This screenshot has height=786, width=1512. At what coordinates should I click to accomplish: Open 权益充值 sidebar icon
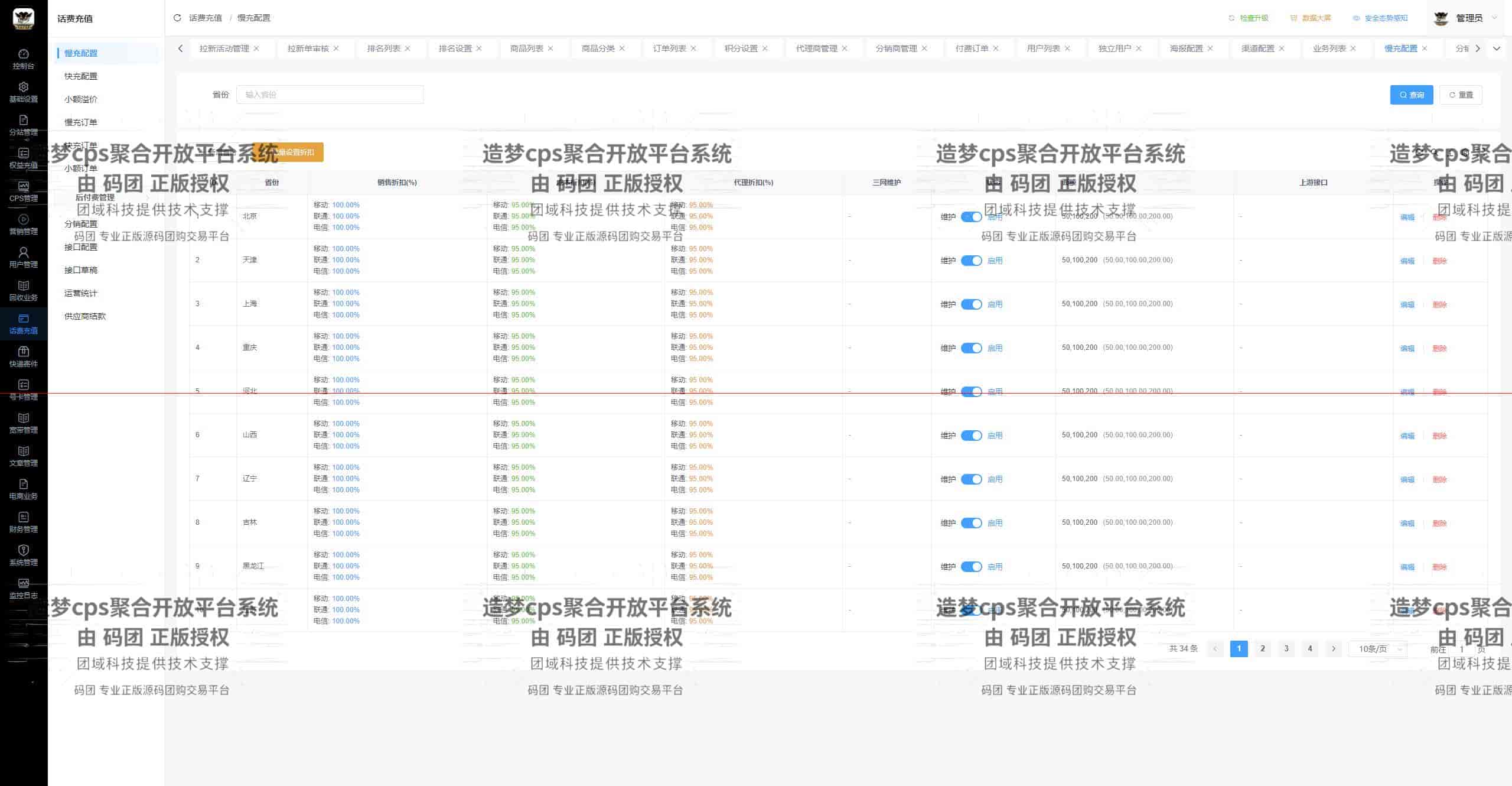click(24, 158)
